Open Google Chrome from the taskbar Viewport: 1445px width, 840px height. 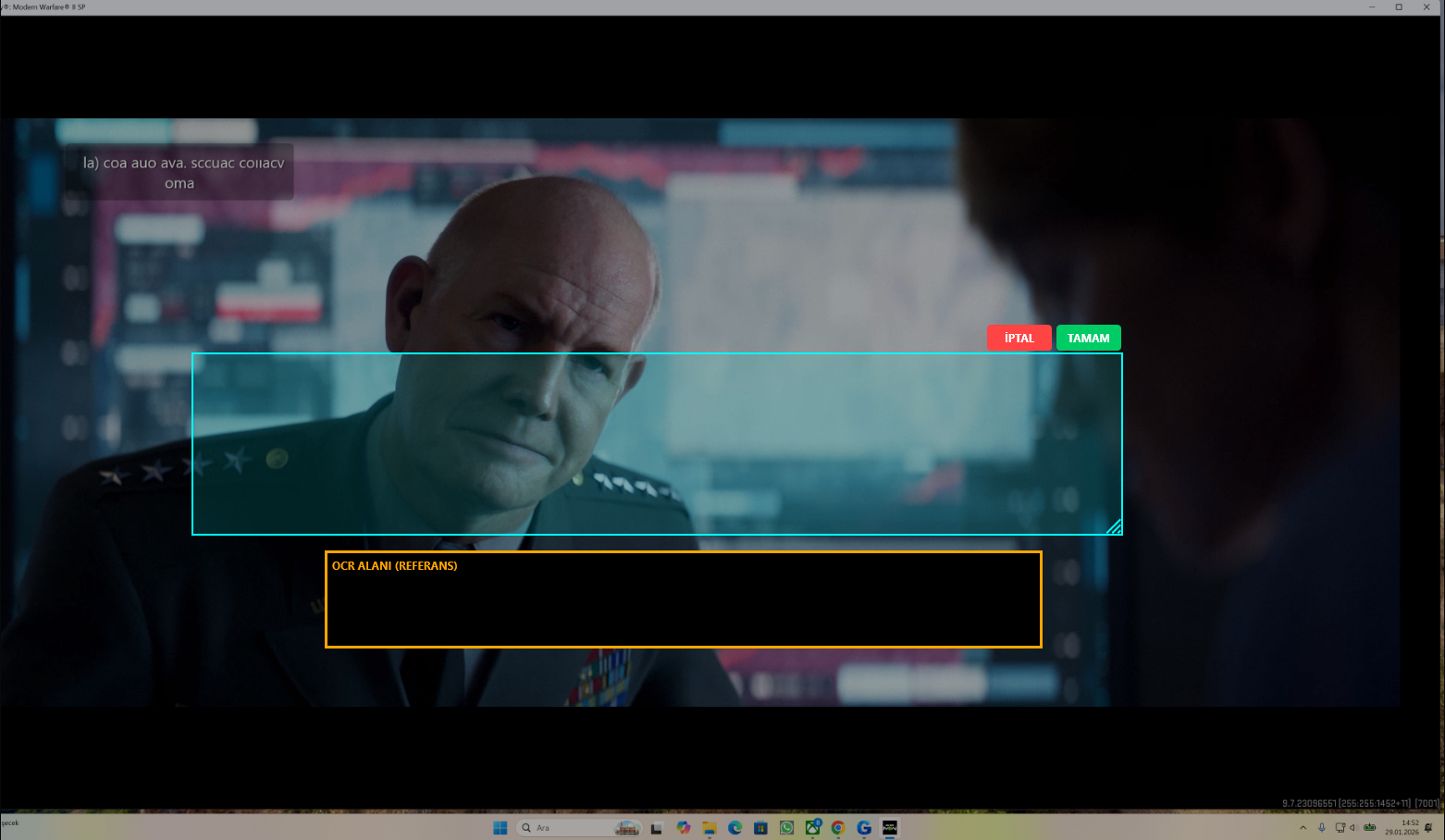[x=838, y=828]
